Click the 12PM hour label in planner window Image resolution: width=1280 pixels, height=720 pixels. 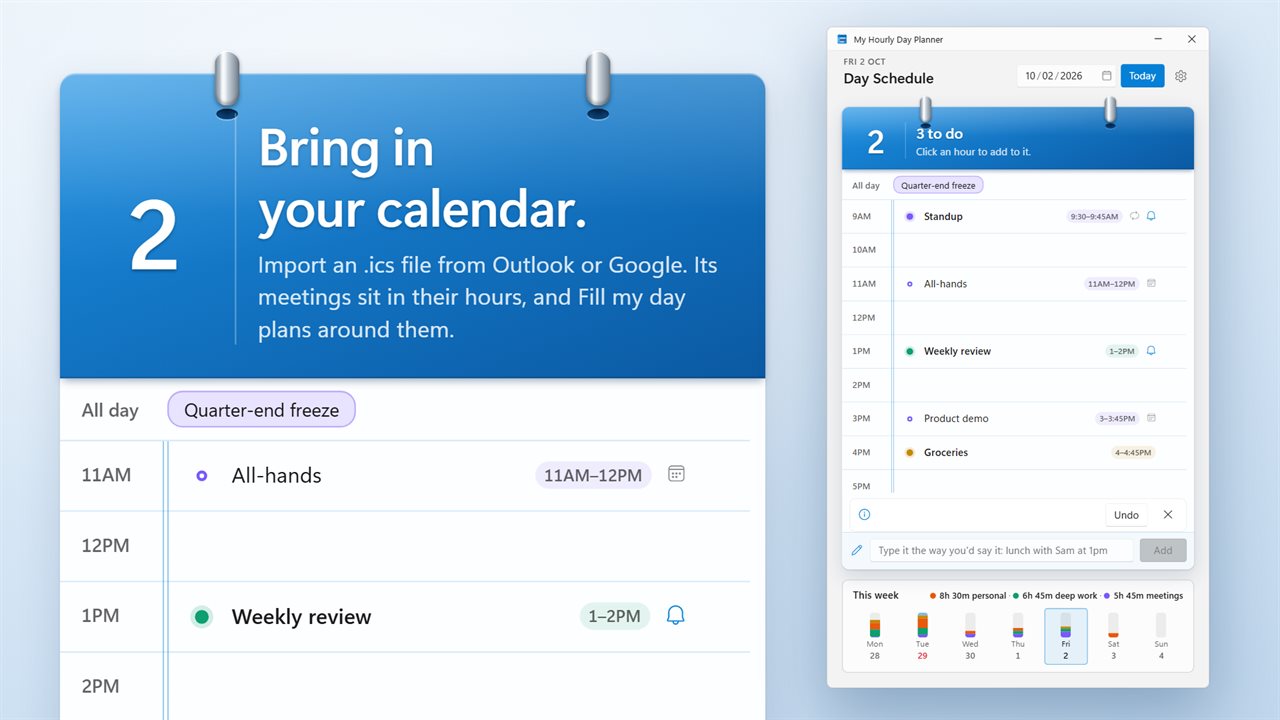click(864, 317)
